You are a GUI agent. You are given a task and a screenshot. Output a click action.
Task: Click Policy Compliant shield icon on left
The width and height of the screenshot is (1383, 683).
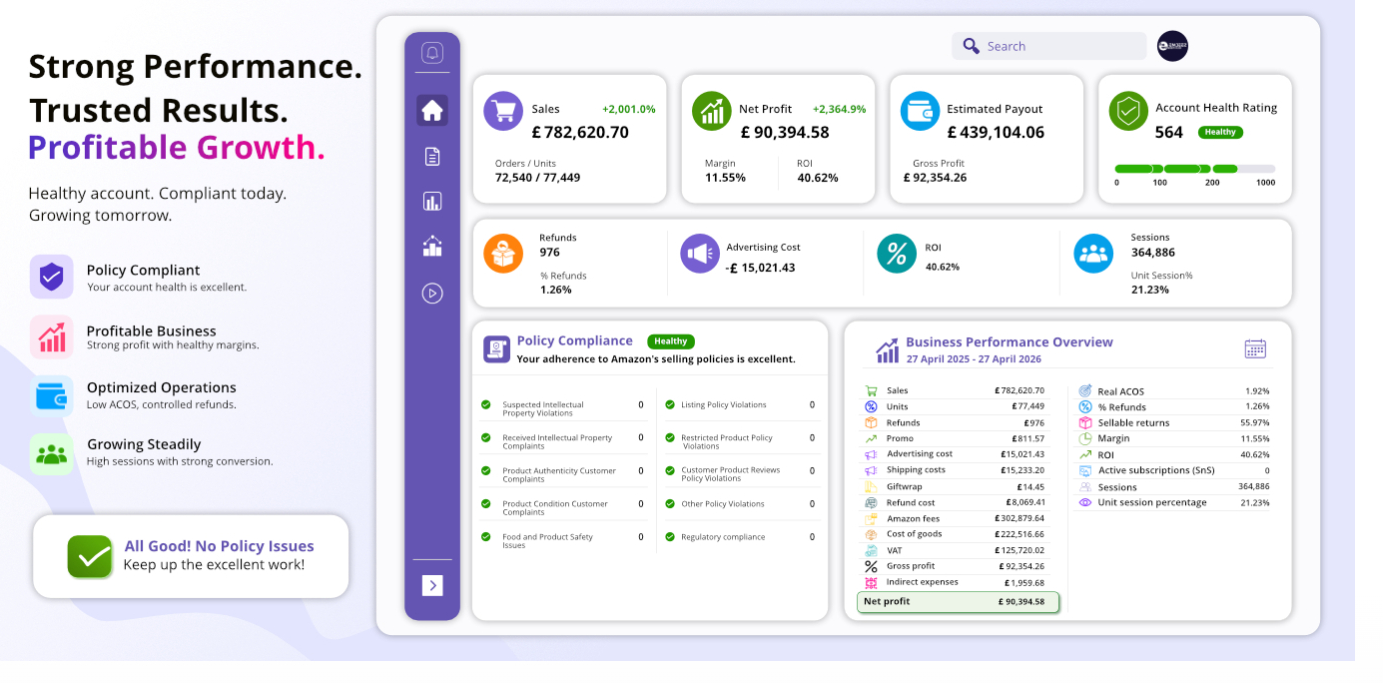51,277
